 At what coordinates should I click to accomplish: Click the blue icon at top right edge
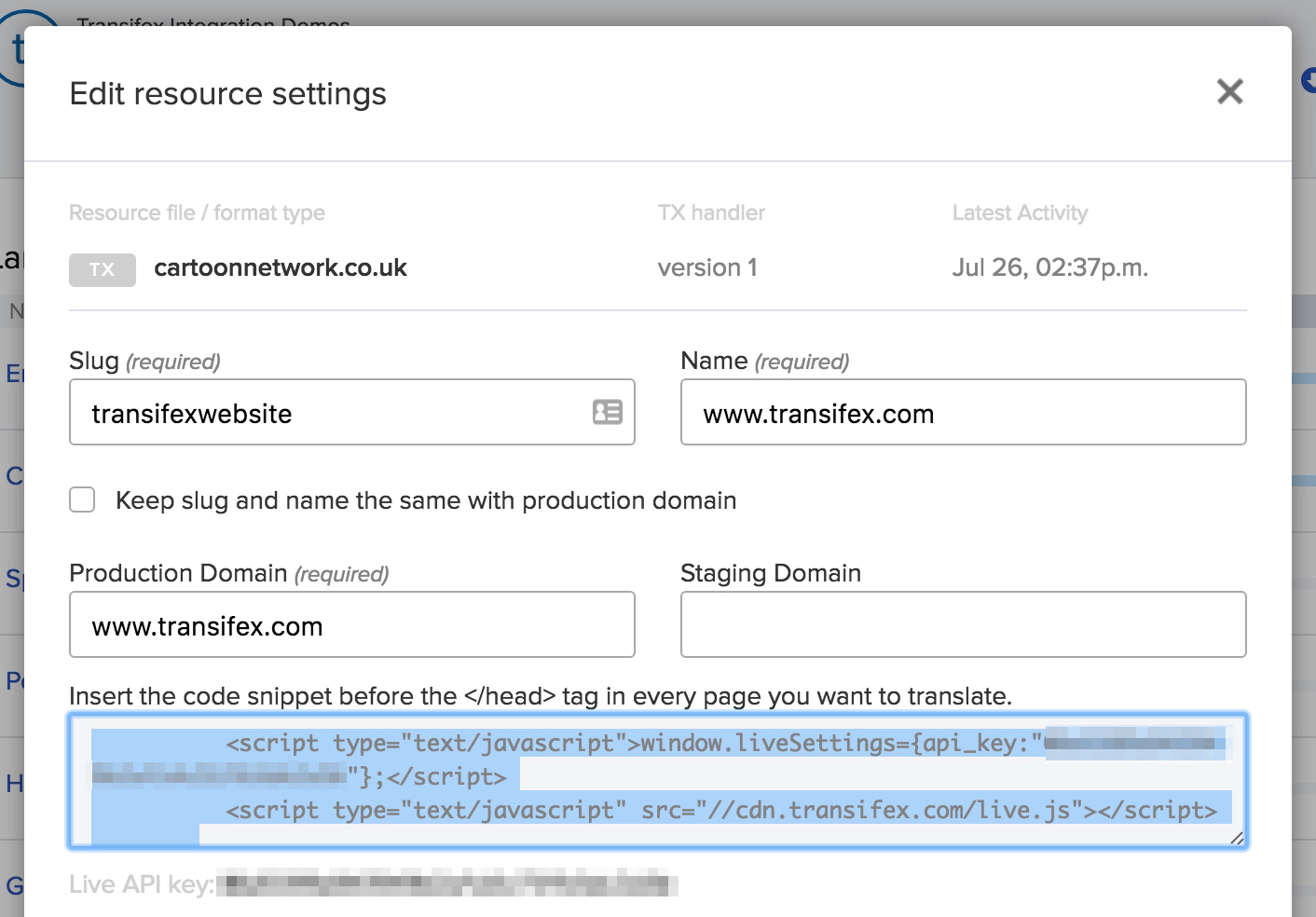click(1309, 80)
